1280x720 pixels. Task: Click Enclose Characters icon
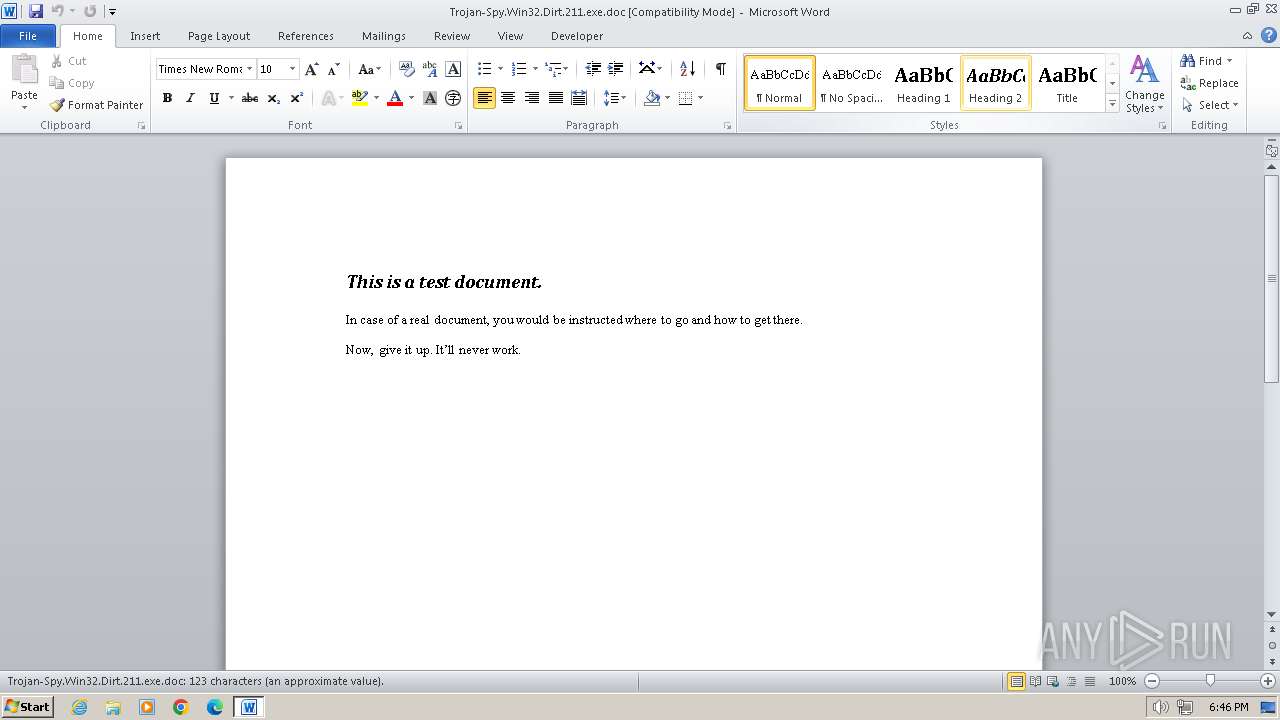tap(453, 98)
